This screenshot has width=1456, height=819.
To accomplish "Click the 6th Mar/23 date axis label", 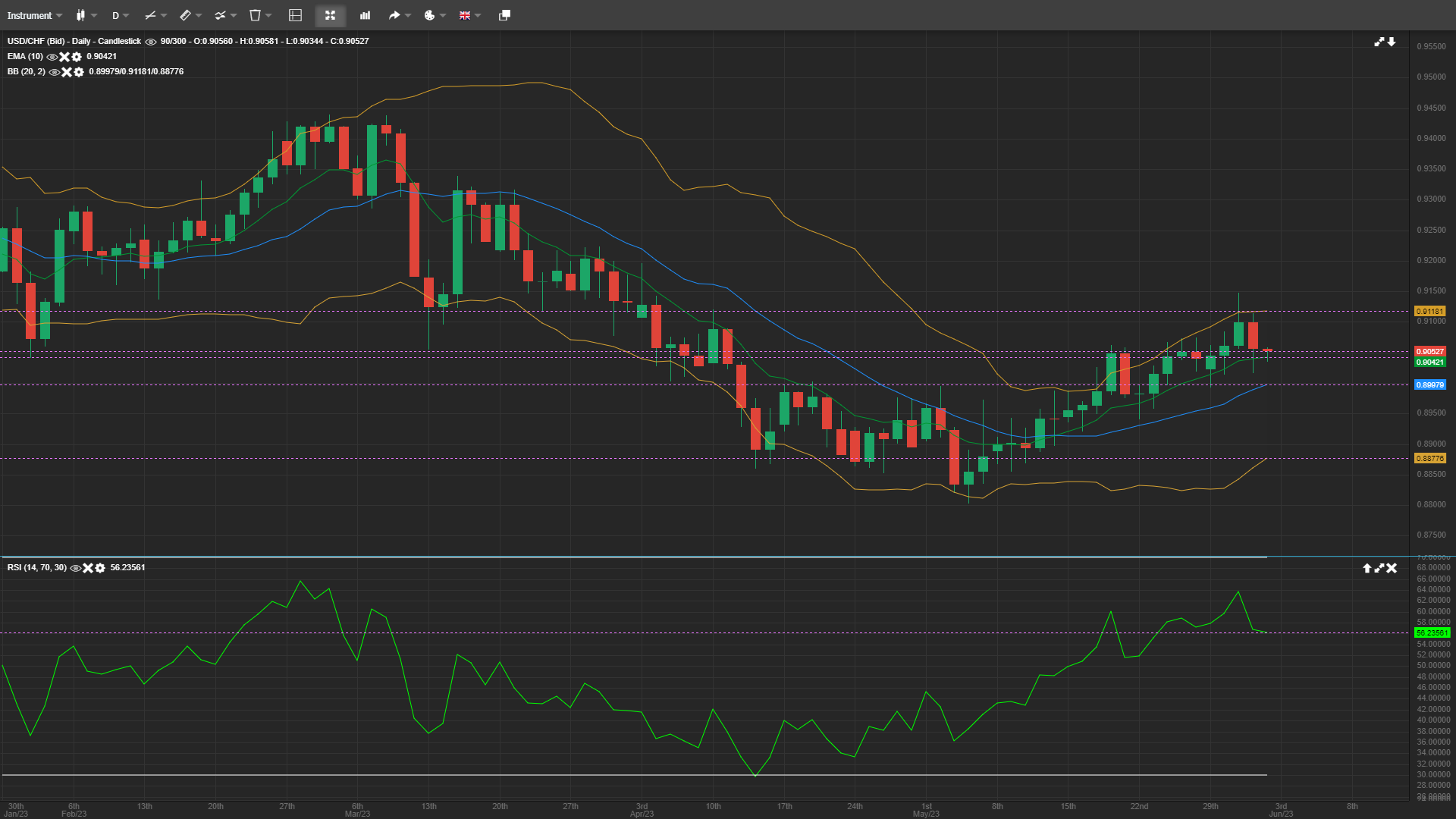I will (357, 810).
